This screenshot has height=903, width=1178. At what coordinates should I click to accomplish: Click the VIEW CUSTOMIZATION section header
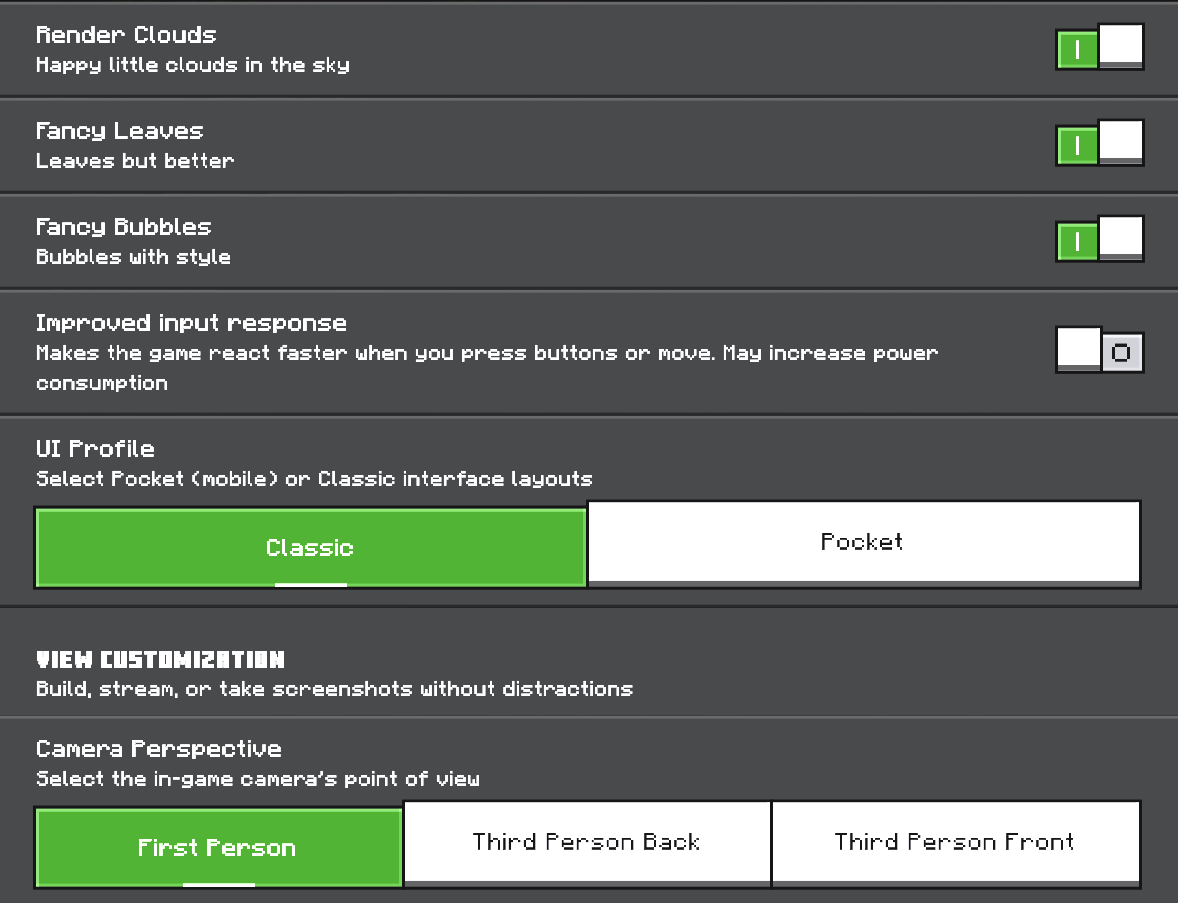161,660
